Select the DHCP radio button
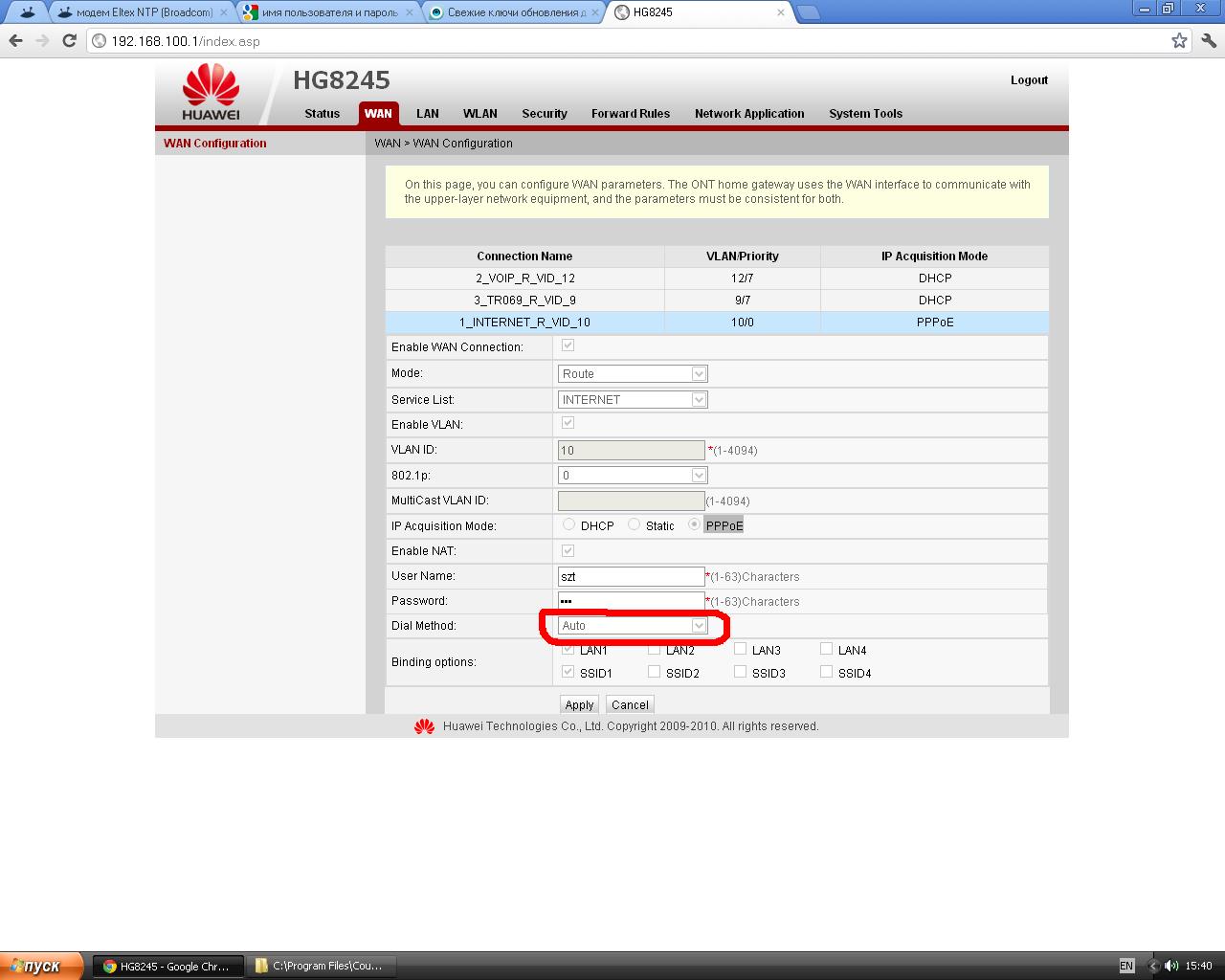This screenshot has width=1225, height=980. coord(569,524)
